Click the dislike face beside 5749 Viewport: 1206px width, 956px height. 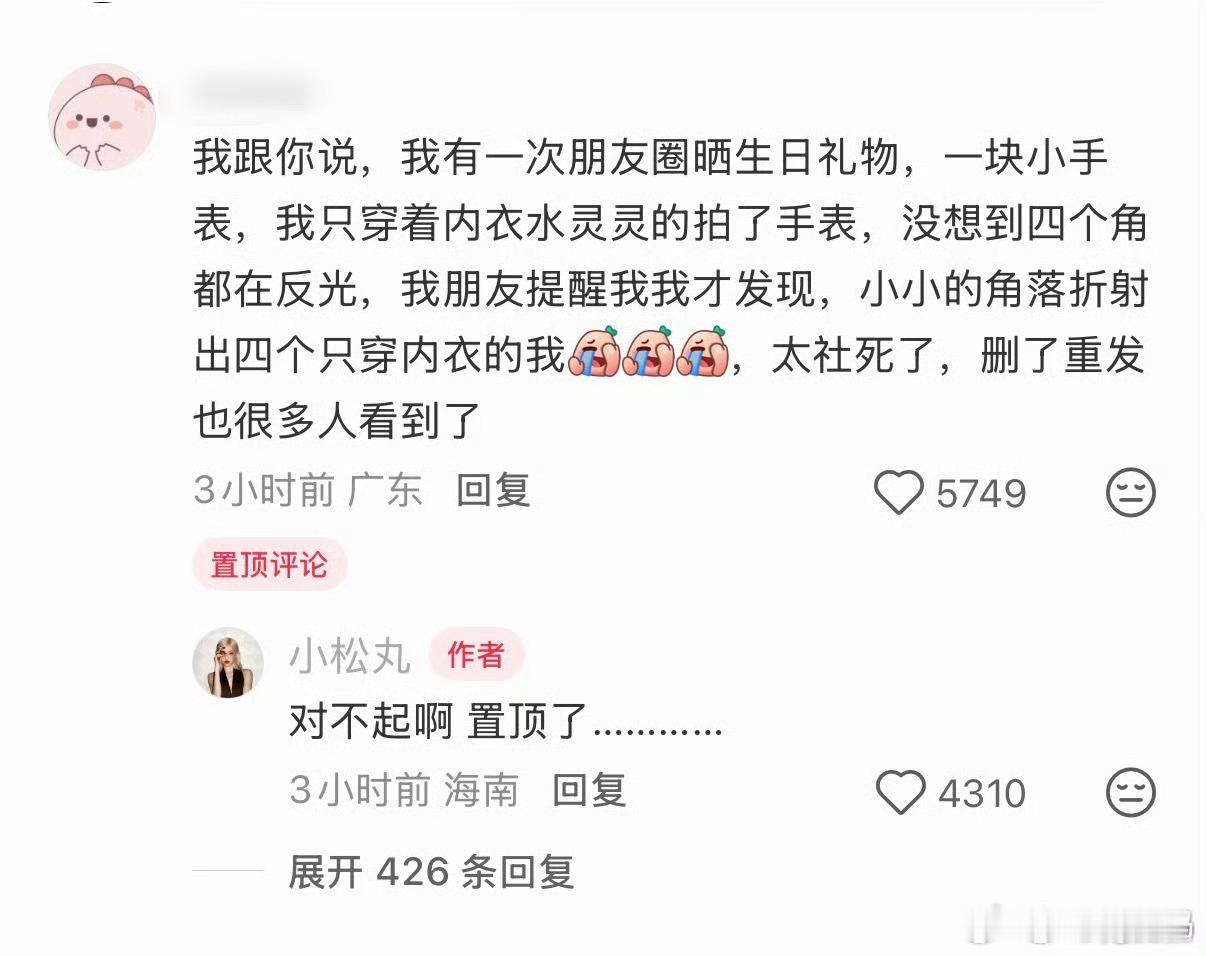pos(1131,493)
